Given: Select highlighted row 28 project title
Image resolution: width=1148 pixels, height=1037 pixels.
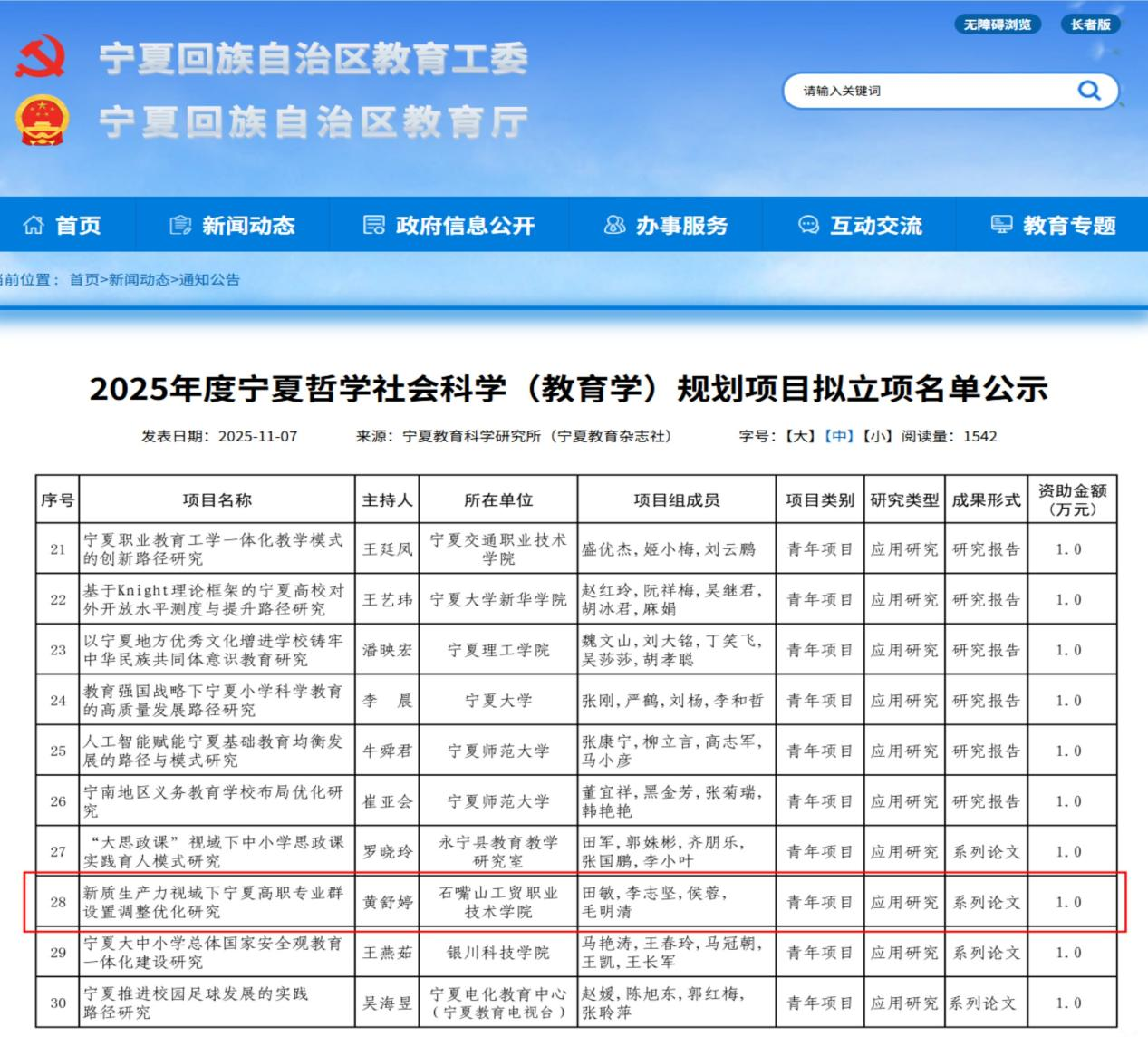Looking at the screenshot, I should pyautogui.click(x=215, y=902).
